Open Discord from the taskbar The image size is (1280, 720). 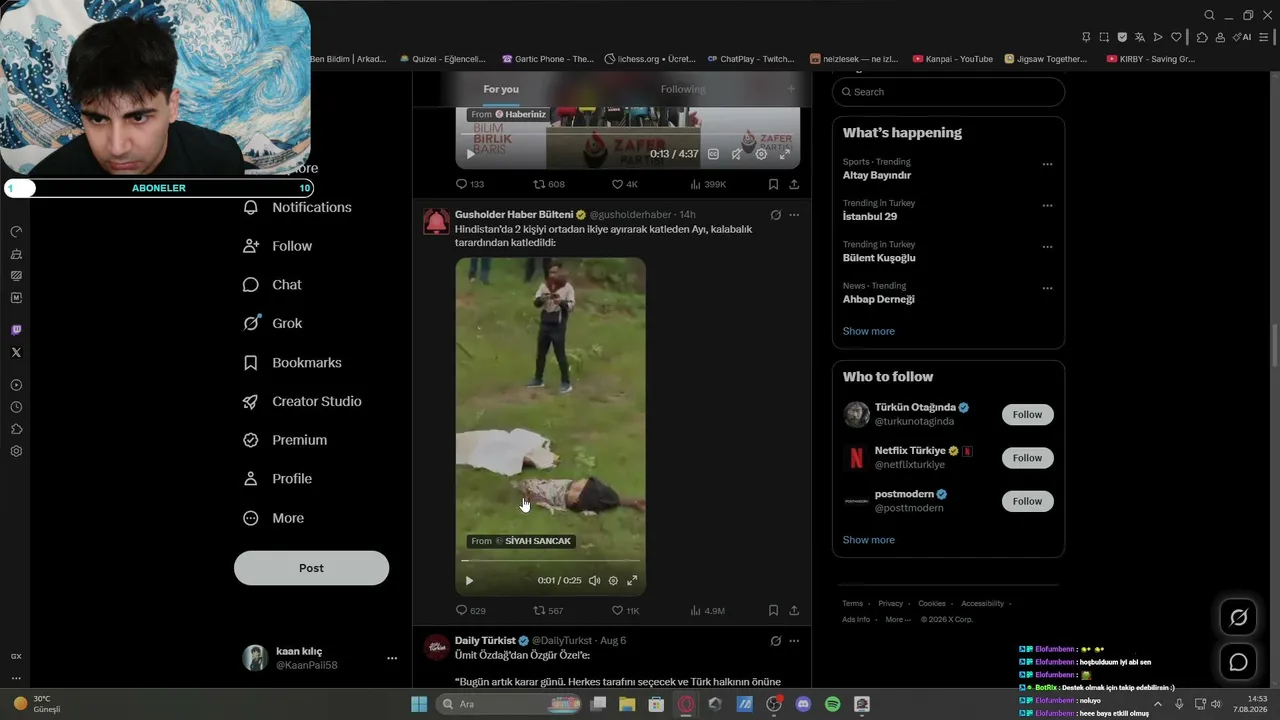pyautogui.click(x=803, y=704)
